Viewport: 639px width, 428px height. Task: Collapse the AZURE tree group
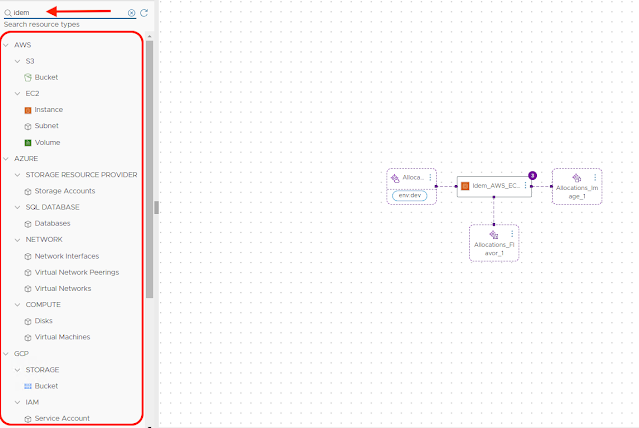6,159
